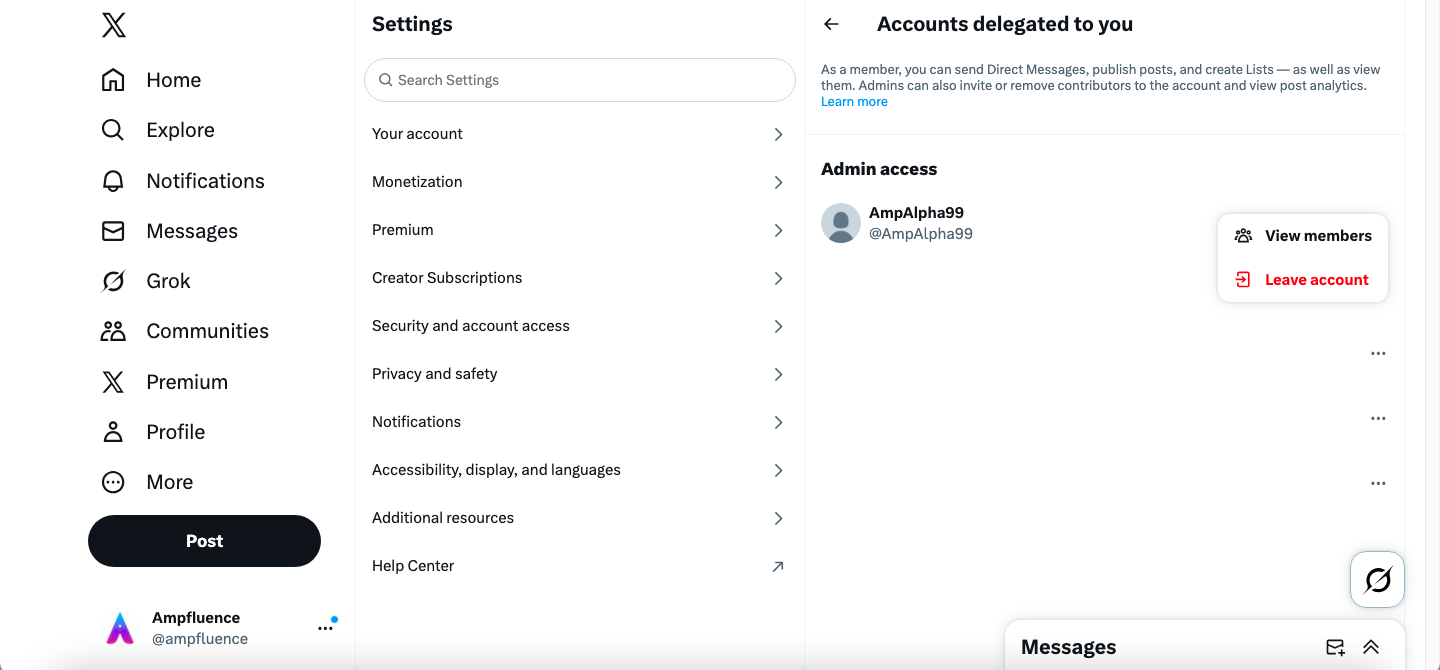This screenshot has height=670, width=1440.
Task: Open Notifications bell icon in sidebar
Action: (x=113, y=181)
